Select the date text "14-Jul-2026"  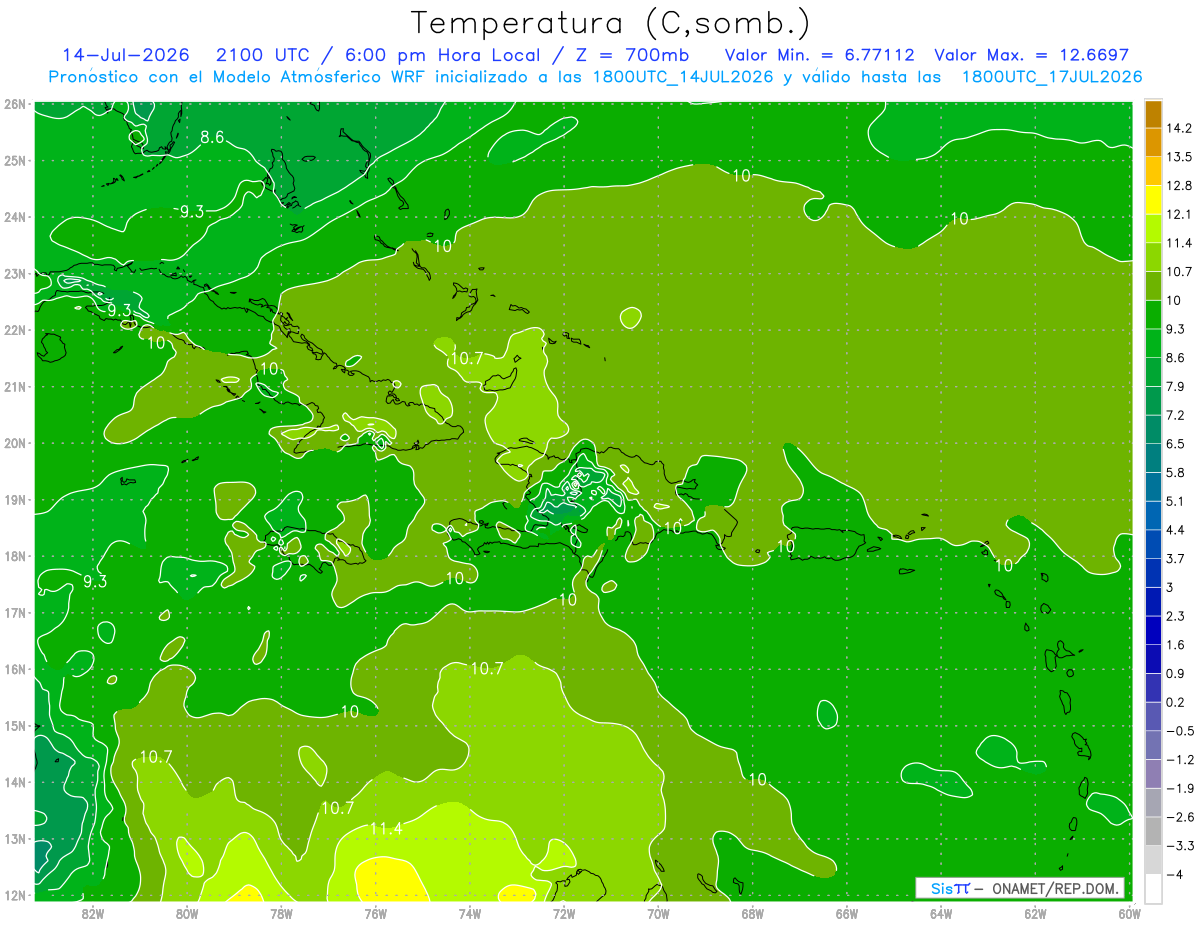127,55
